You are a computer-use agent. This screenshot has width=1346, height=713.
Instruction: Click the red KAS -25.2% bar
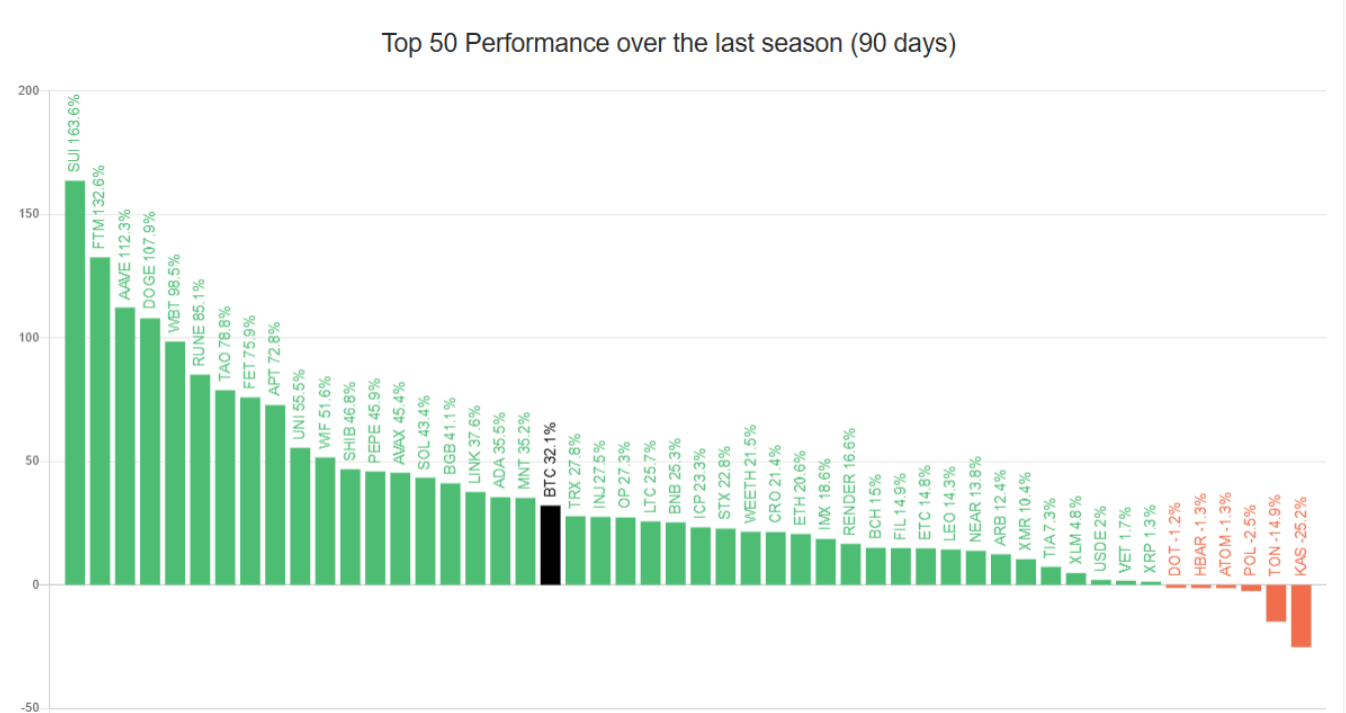[x=1300, y=615]
